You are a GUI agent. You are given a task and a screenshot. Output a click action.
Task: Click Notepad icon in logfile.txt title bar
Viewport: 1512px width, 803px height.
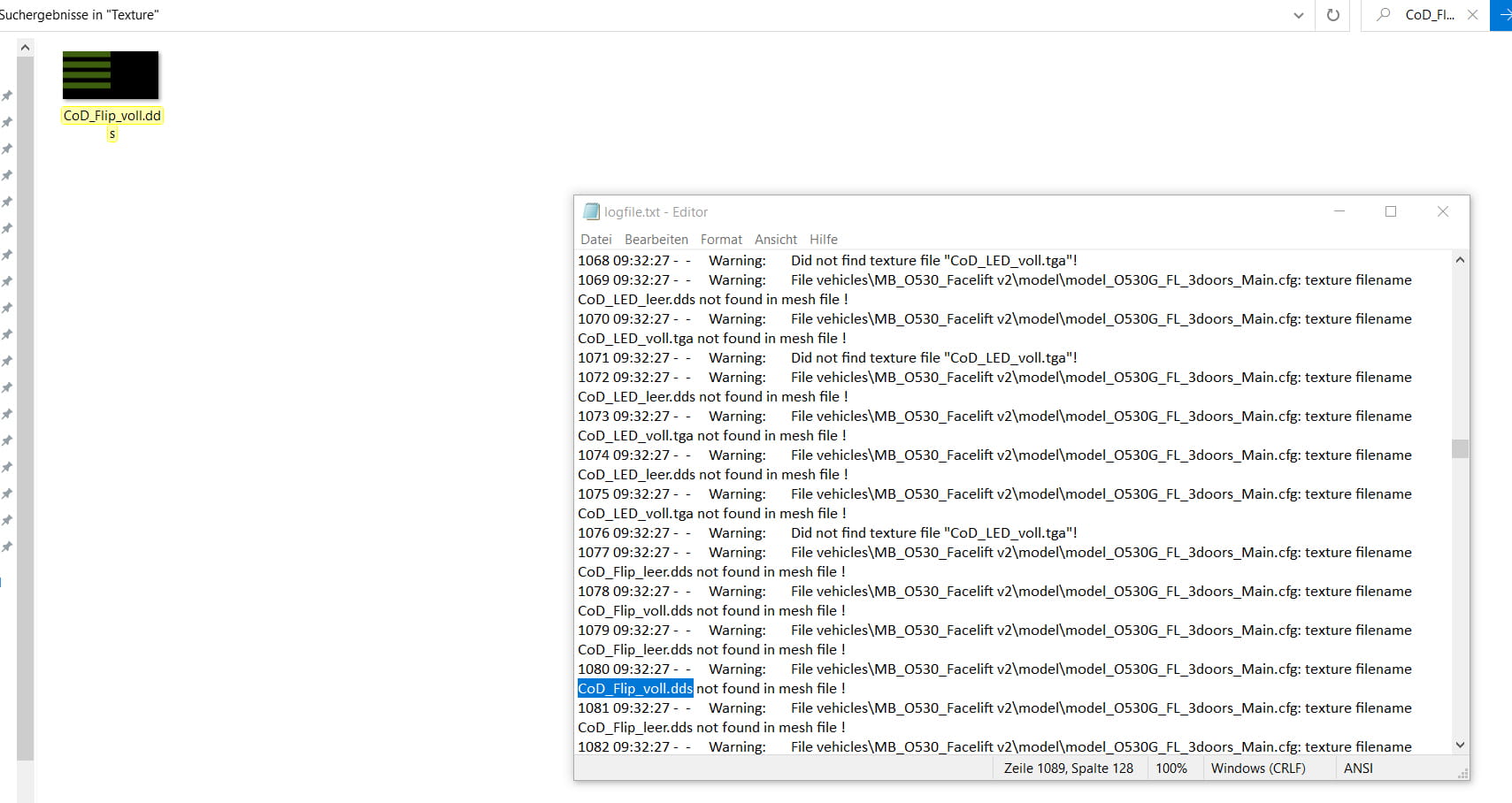591,212
